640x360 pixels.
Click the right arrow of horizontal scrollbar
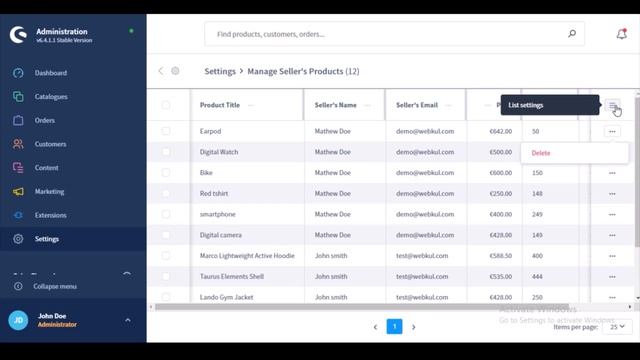coord(630,307)
